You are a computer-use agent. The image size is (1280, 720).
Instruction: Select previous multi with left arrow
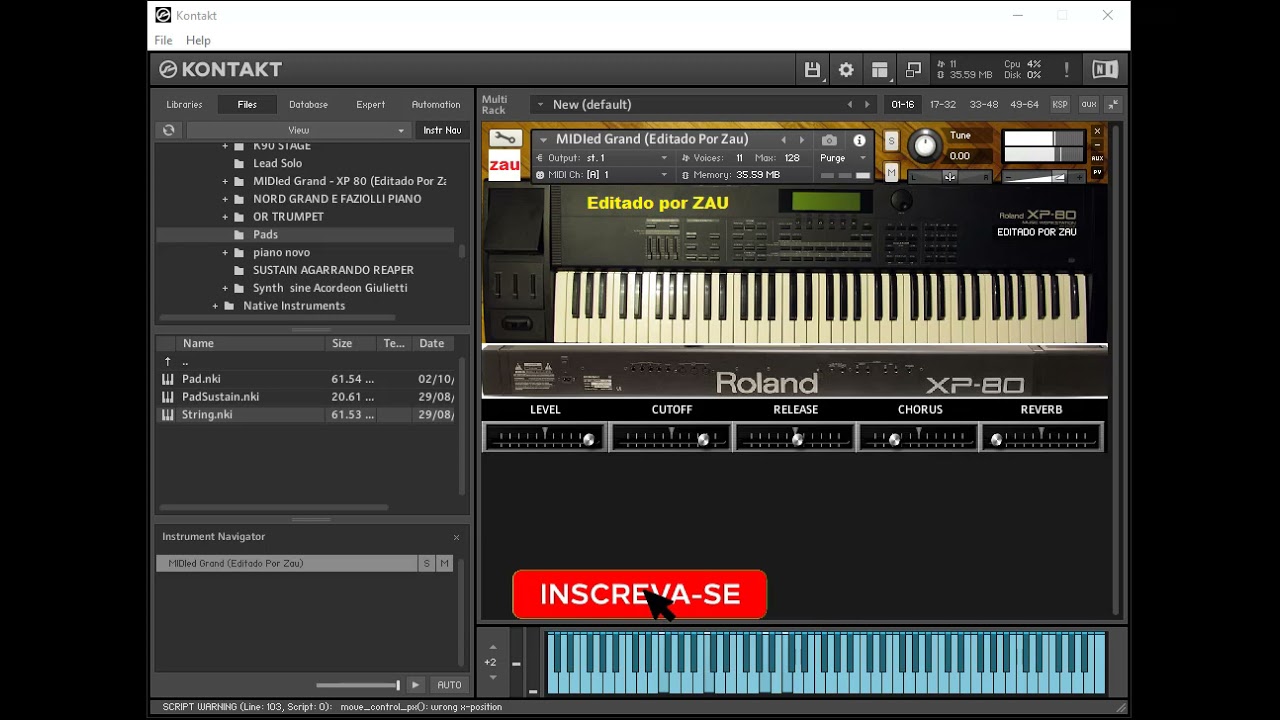click(x=850, y=104)
